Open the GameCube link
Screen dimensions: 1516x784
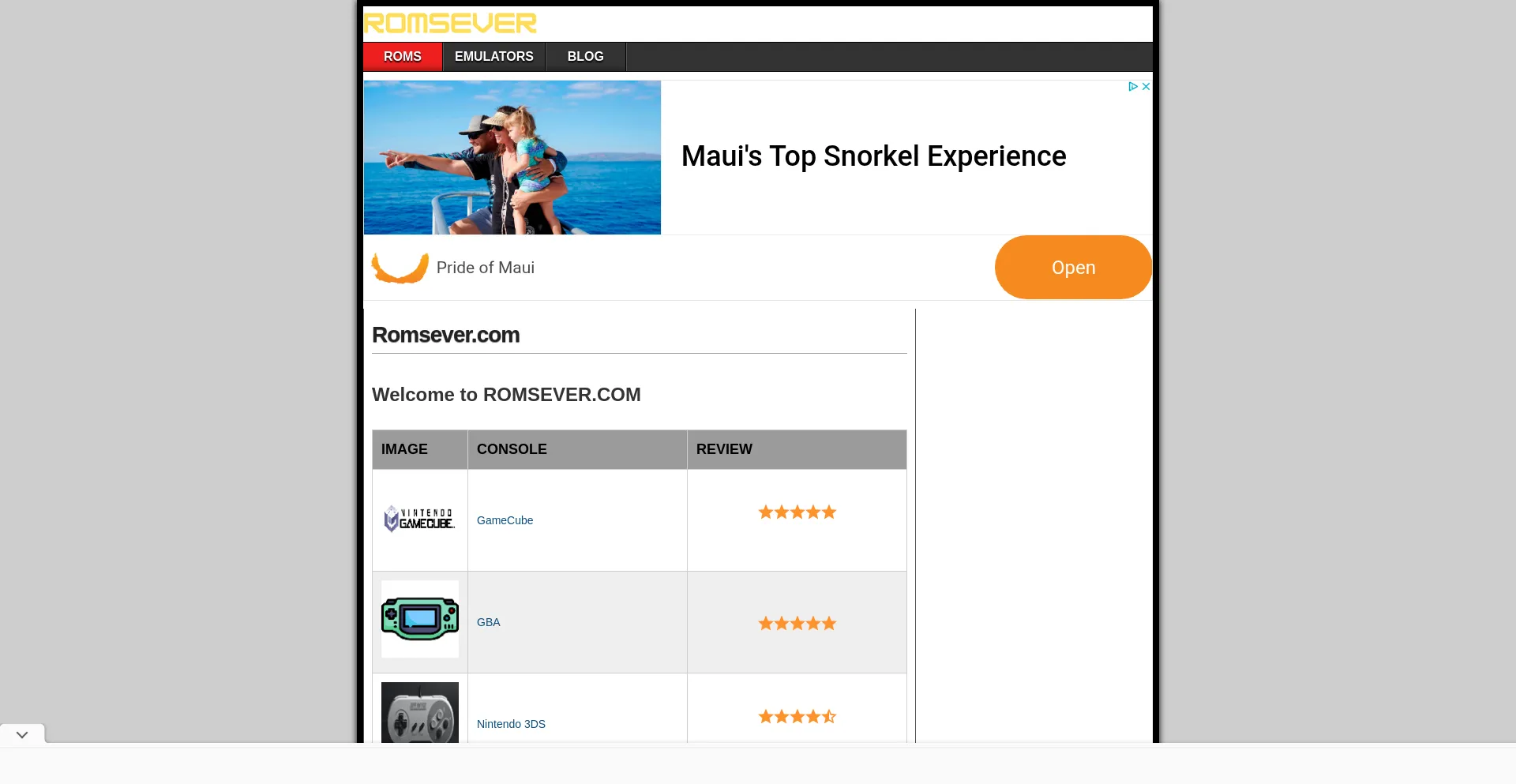(x=505, y=520)
